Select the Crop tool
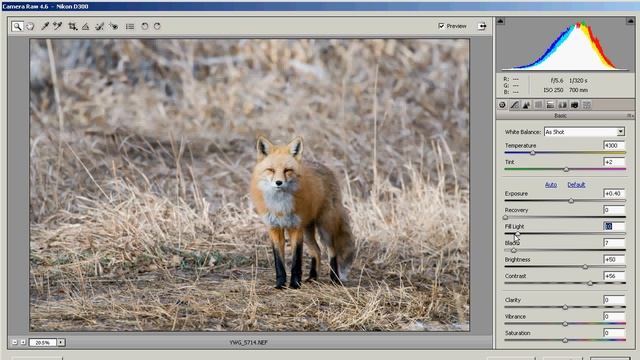This screenshot has height=360, width=640. point(72,26)
